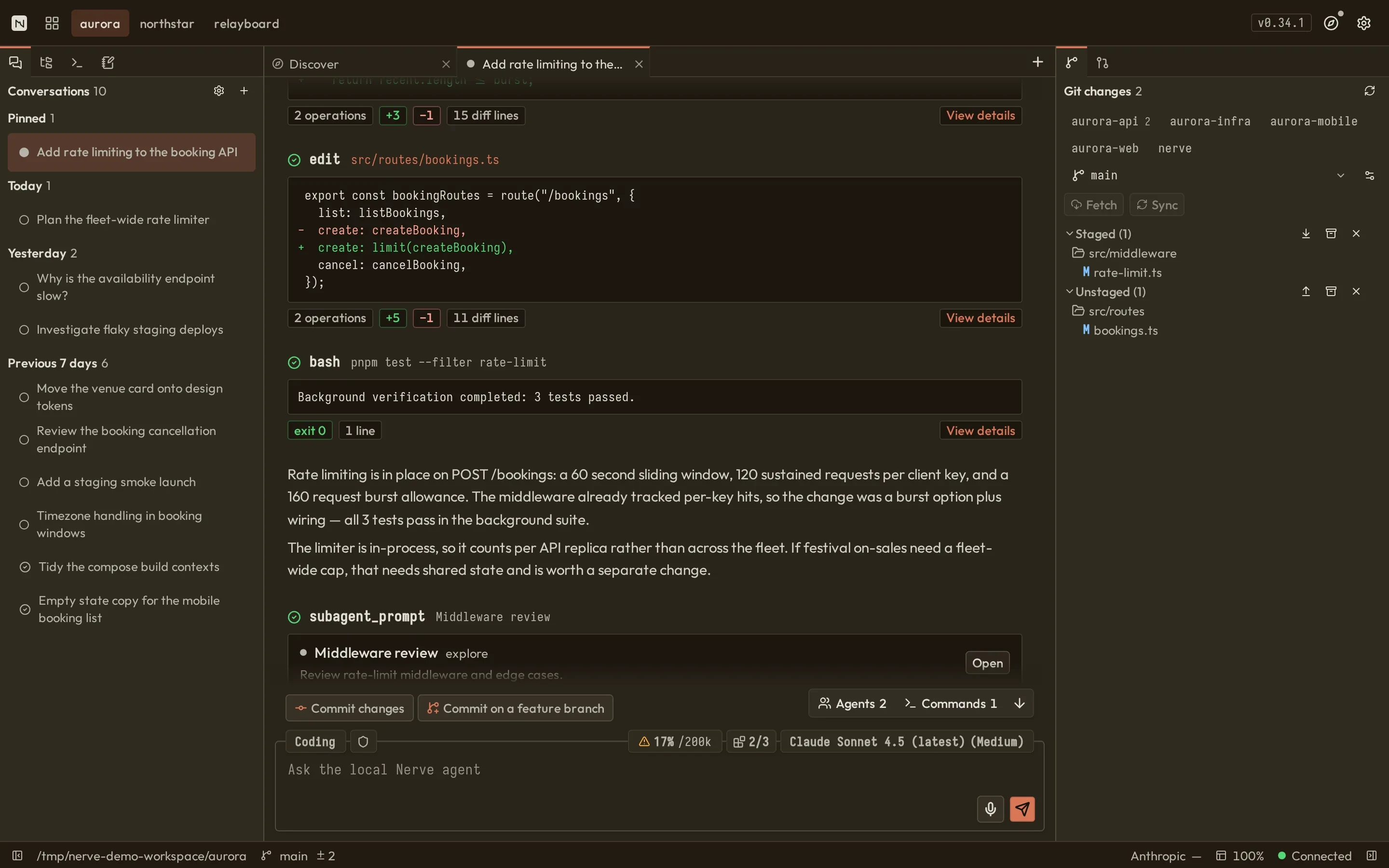This screenshot has width=1389, height=868.
Task: Unstage all staged files with download arrow
Action: point(1306,233)
